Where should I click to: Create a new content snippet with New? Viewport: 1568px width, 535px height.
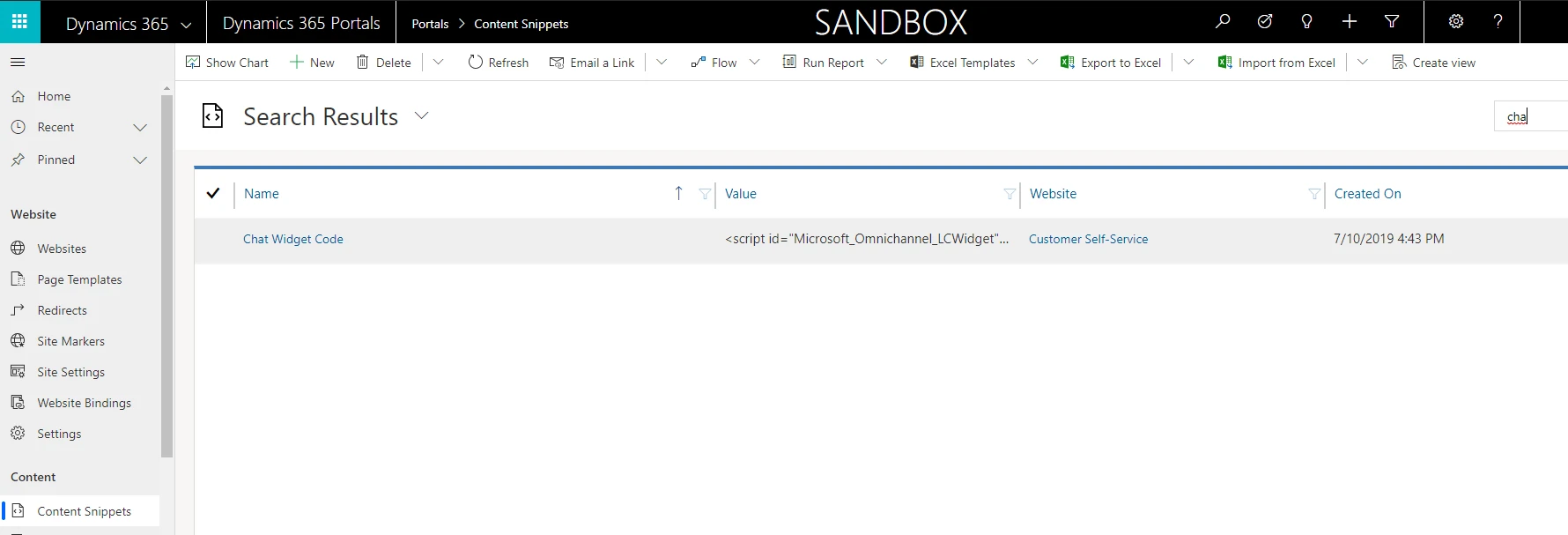click(312, 63)
